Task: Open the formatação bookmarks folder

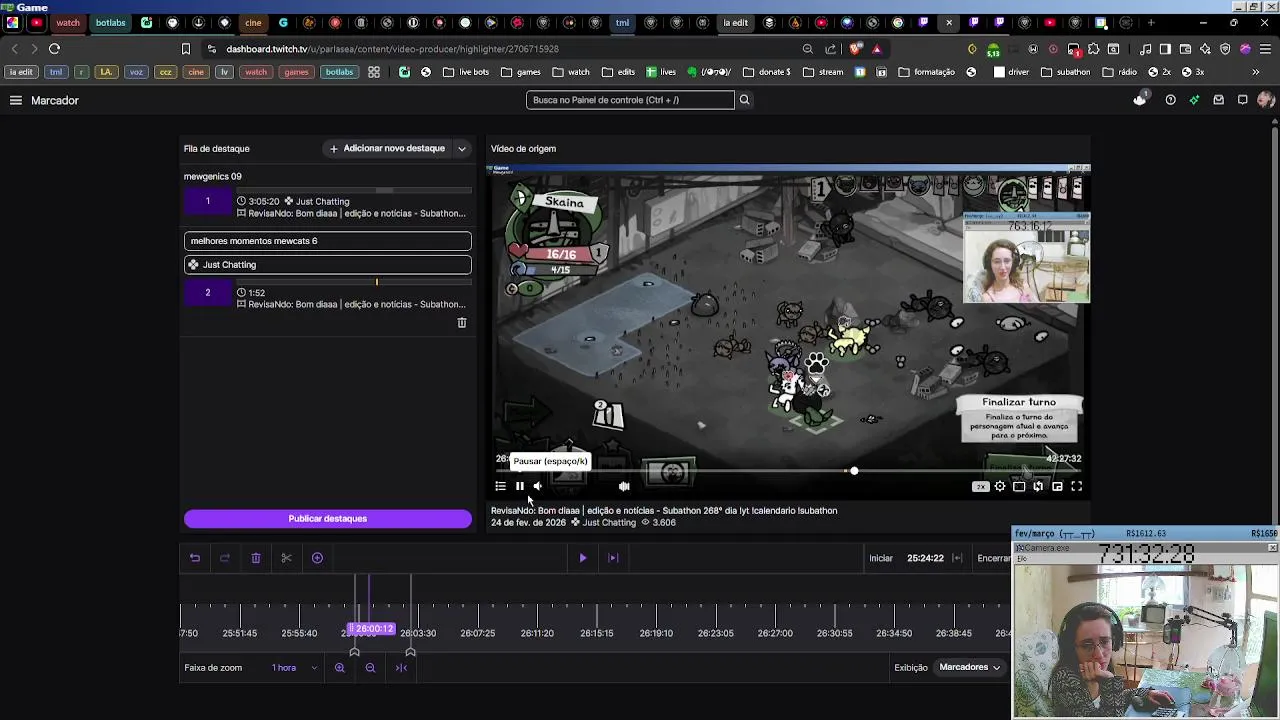Action: (926, 72)
